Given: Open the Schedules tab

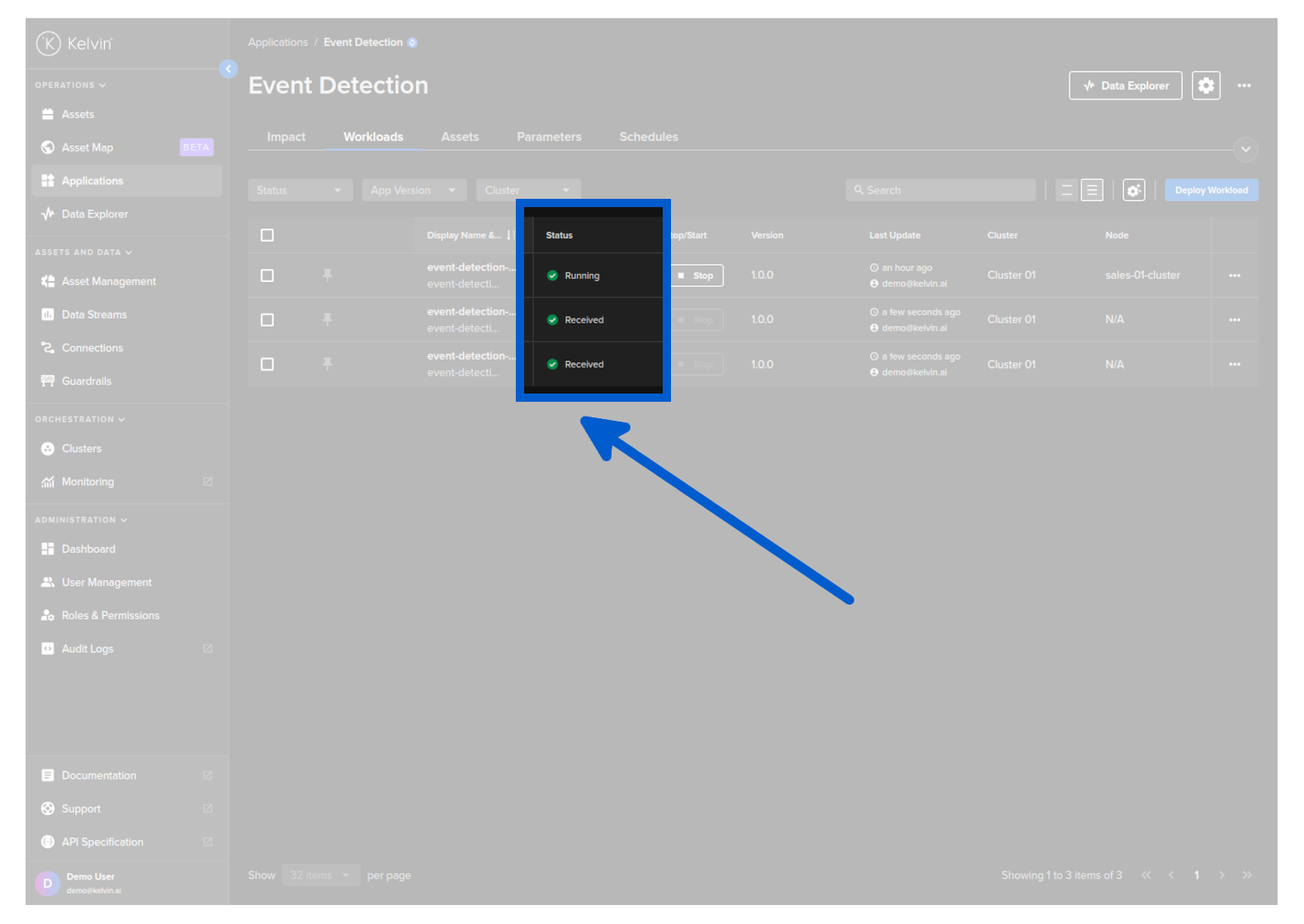Looking at the screenshot, I should pos(649,137).
